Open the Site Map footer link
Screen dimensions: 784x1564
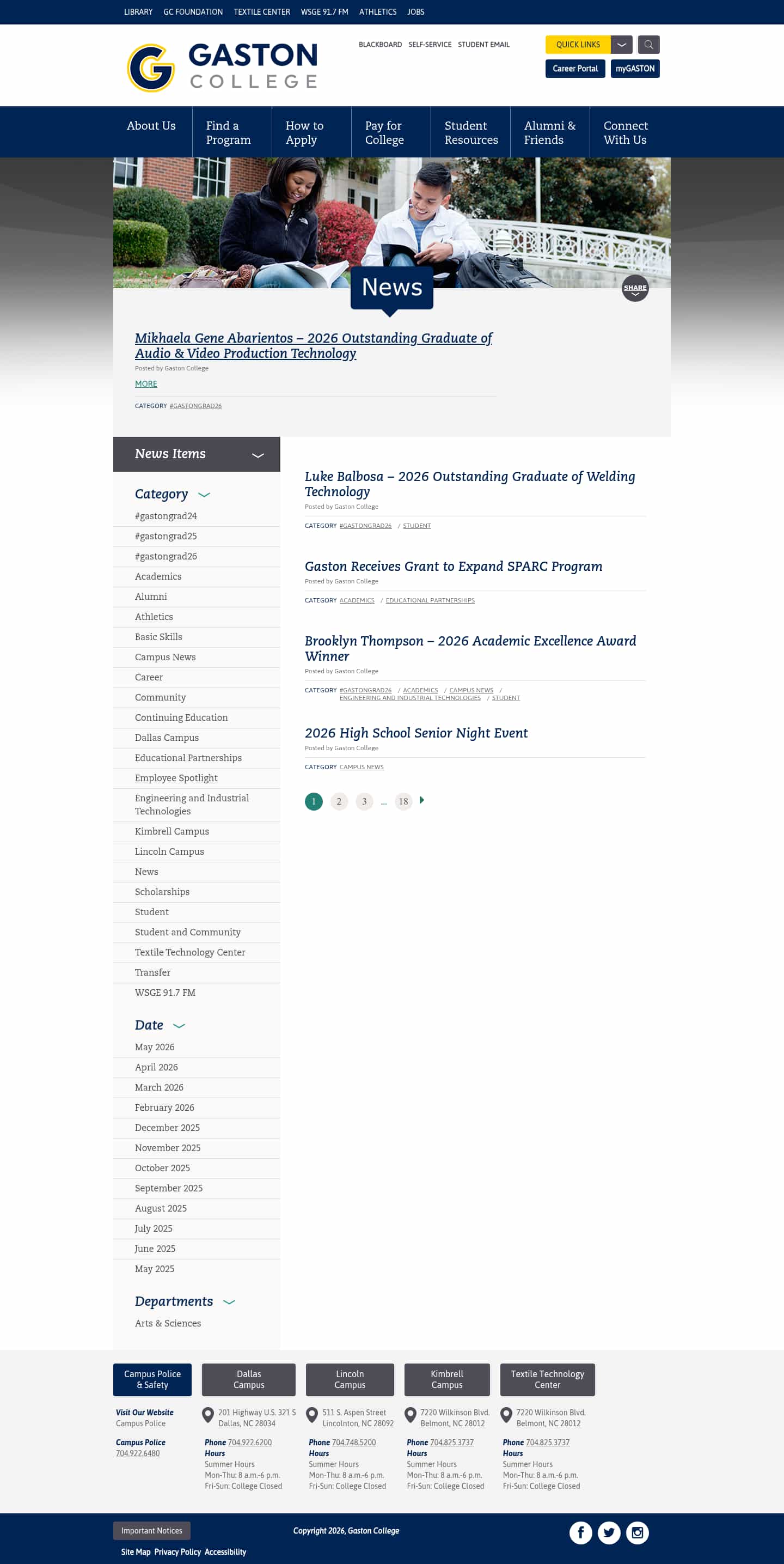coord(136,1552)
